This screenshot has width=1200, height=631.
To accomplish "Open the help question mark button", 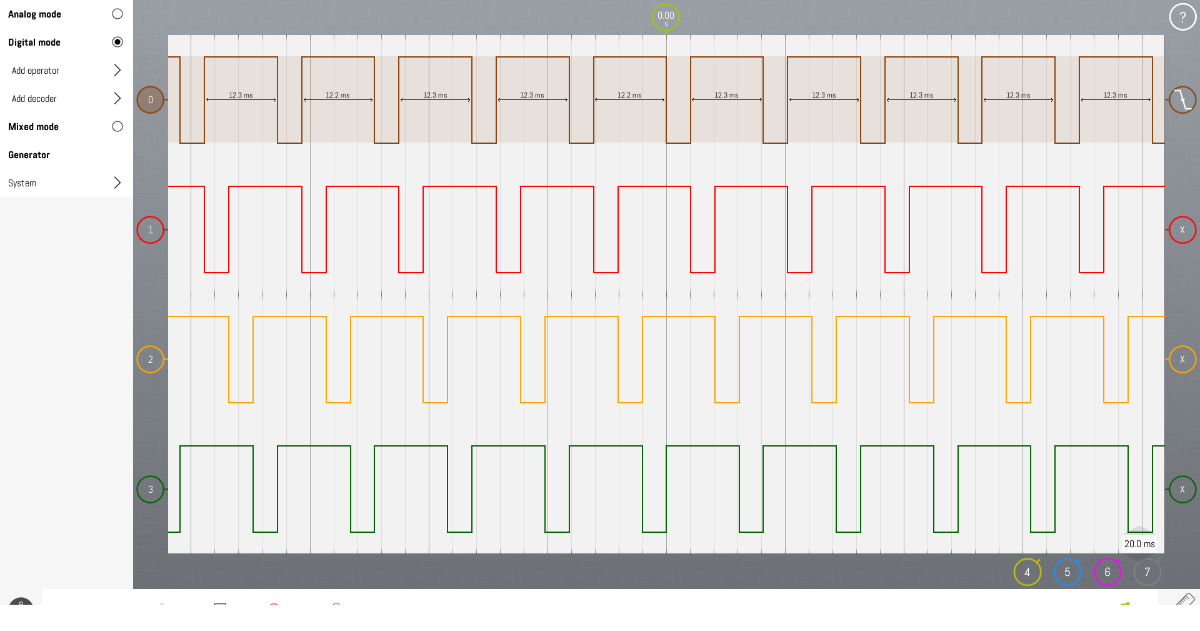I will (1182, 17).
